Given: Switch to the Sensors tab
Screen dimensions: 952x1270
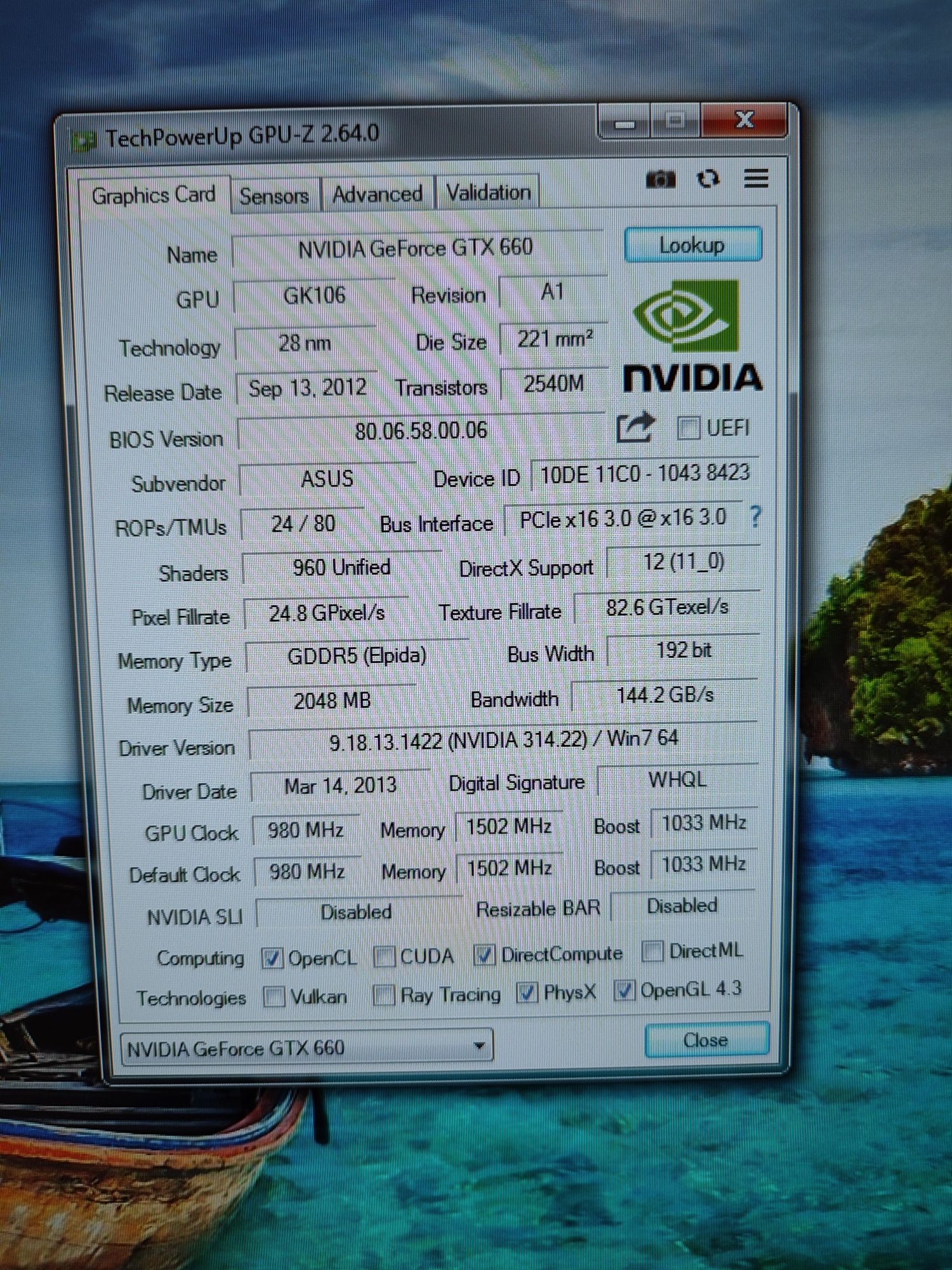Looking at the screenshot, I should coord(274,196).
